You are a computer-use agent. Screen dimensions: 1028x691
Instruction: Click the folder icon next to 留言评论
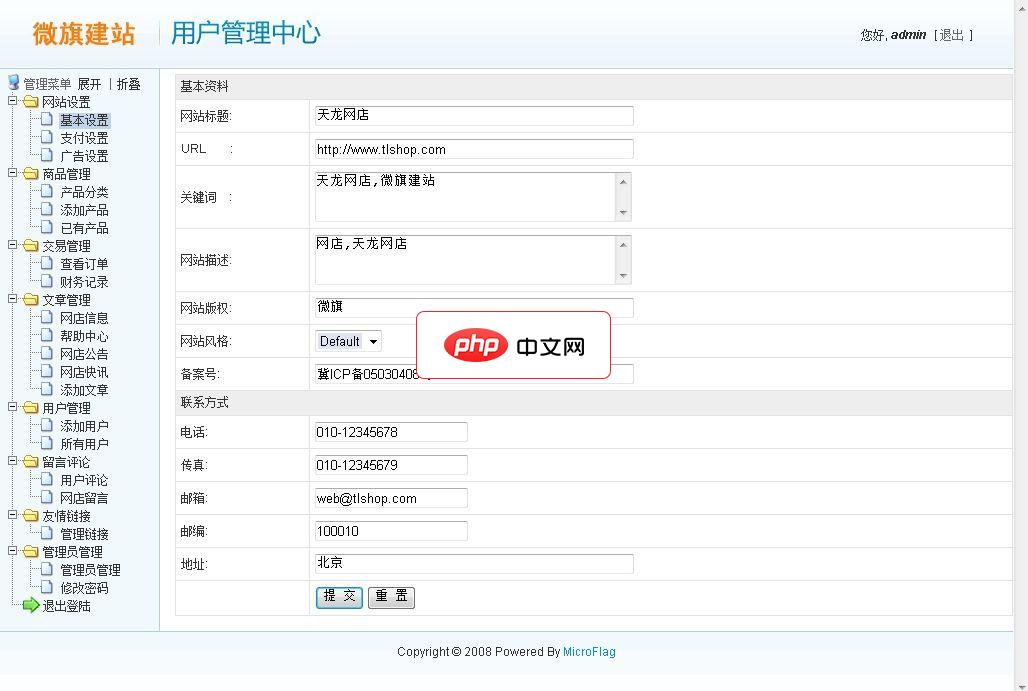coord(31,462)
